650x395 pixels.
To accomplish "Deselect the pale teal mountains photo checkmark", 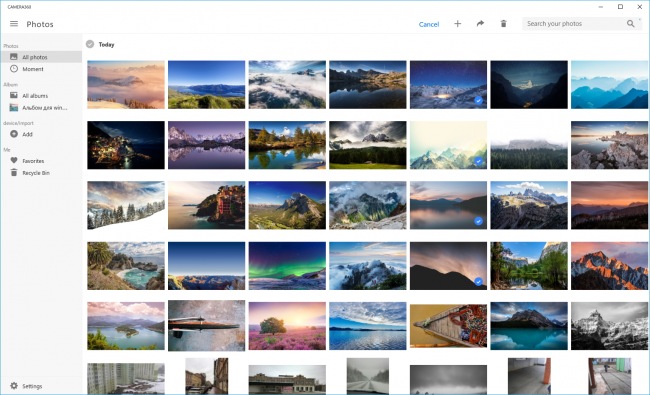I will click(479, 161).
